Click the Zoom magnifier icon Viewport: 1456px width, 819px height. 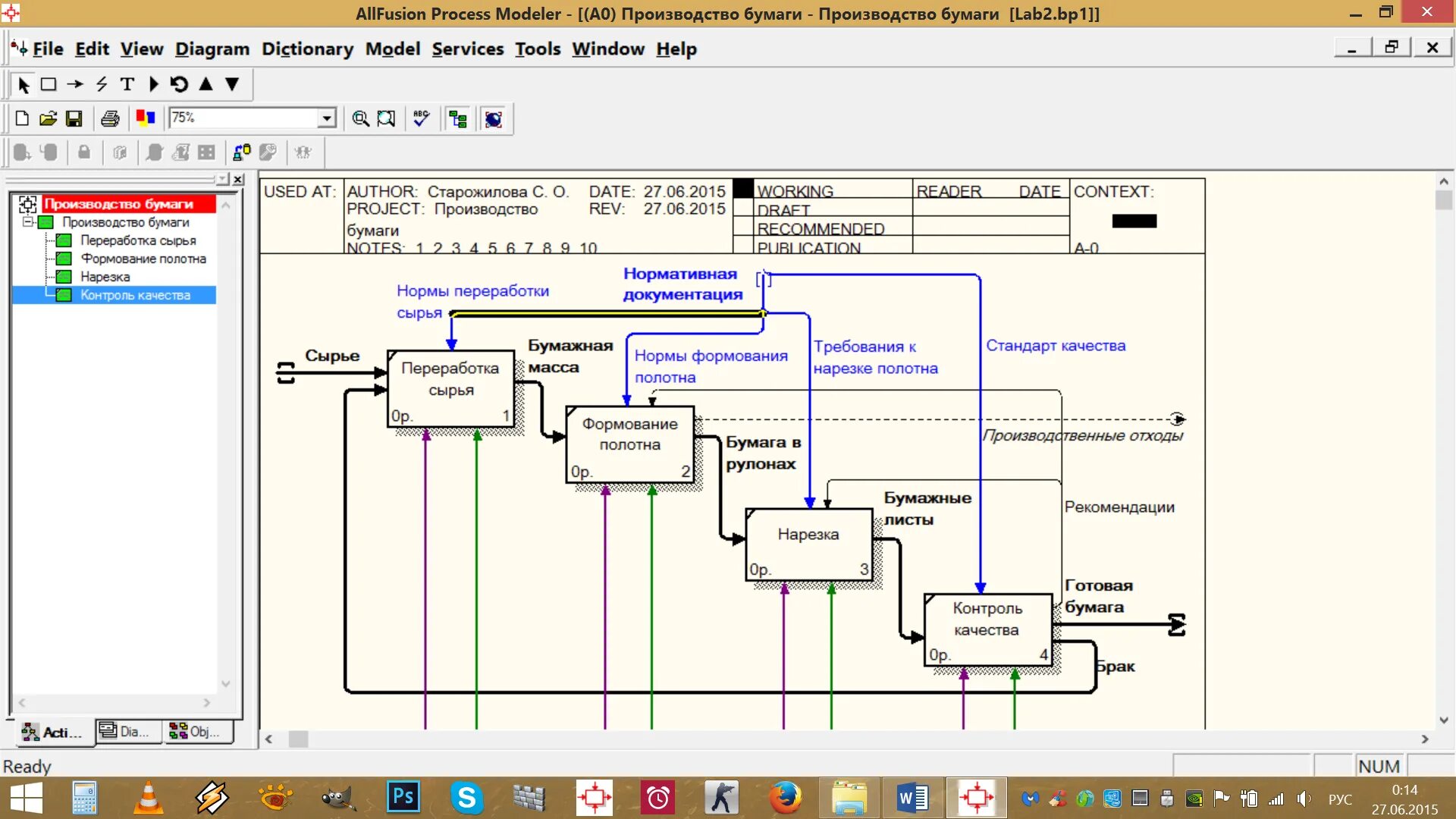click(x=361, y=118)
